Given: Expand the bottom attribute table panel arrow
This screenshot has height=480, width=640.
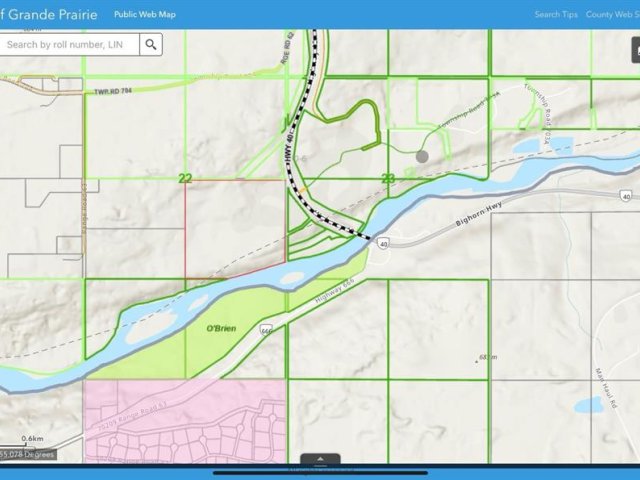Looking at the screenshot, I should point(320,460).
